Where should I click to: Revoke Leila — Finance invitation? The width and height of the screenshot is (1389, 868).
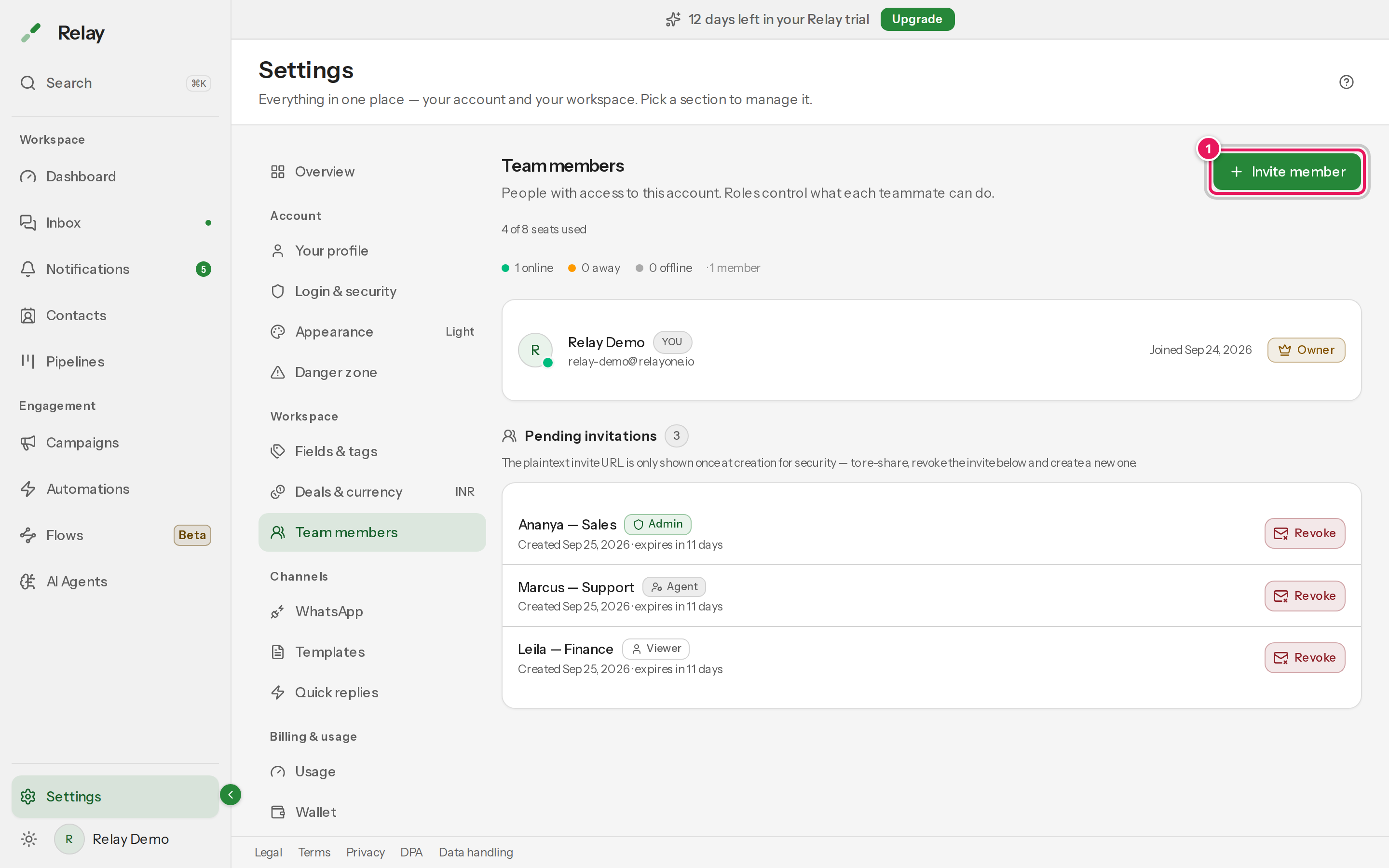pos(1305,658)
